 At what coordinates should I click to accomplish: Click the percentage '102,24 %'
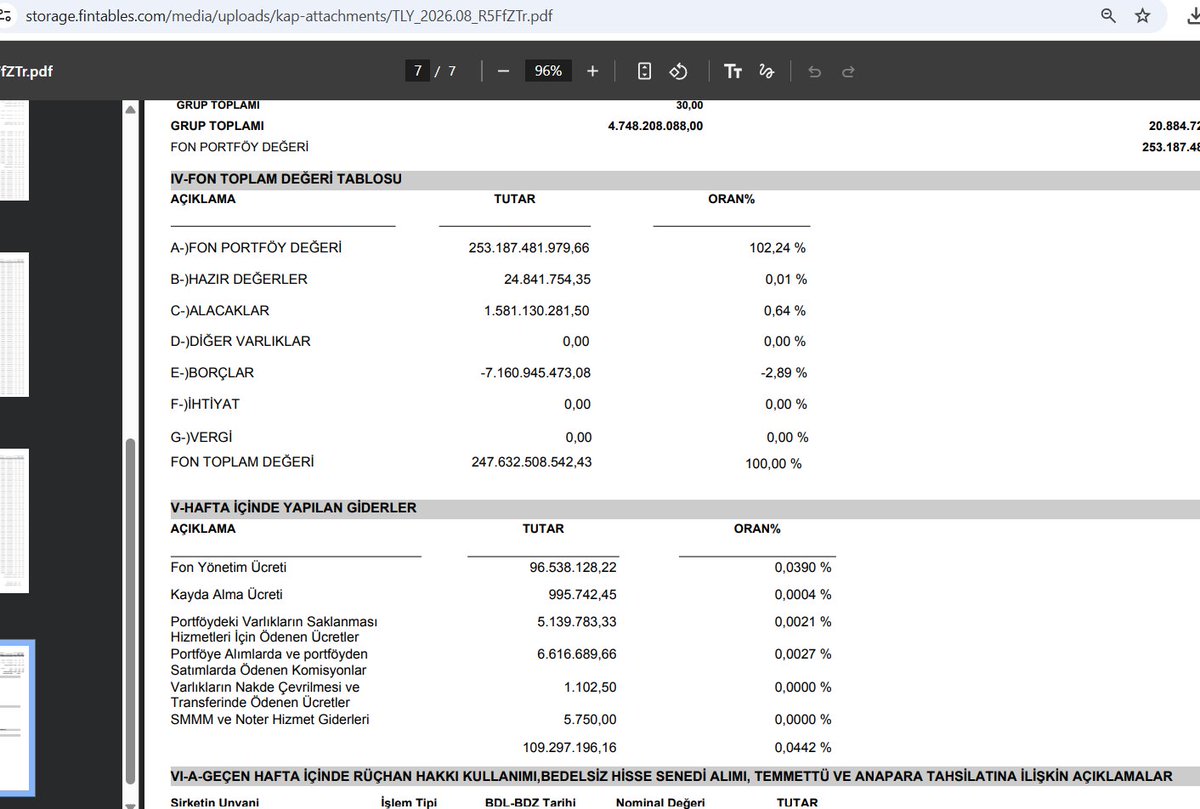point(778,248)
